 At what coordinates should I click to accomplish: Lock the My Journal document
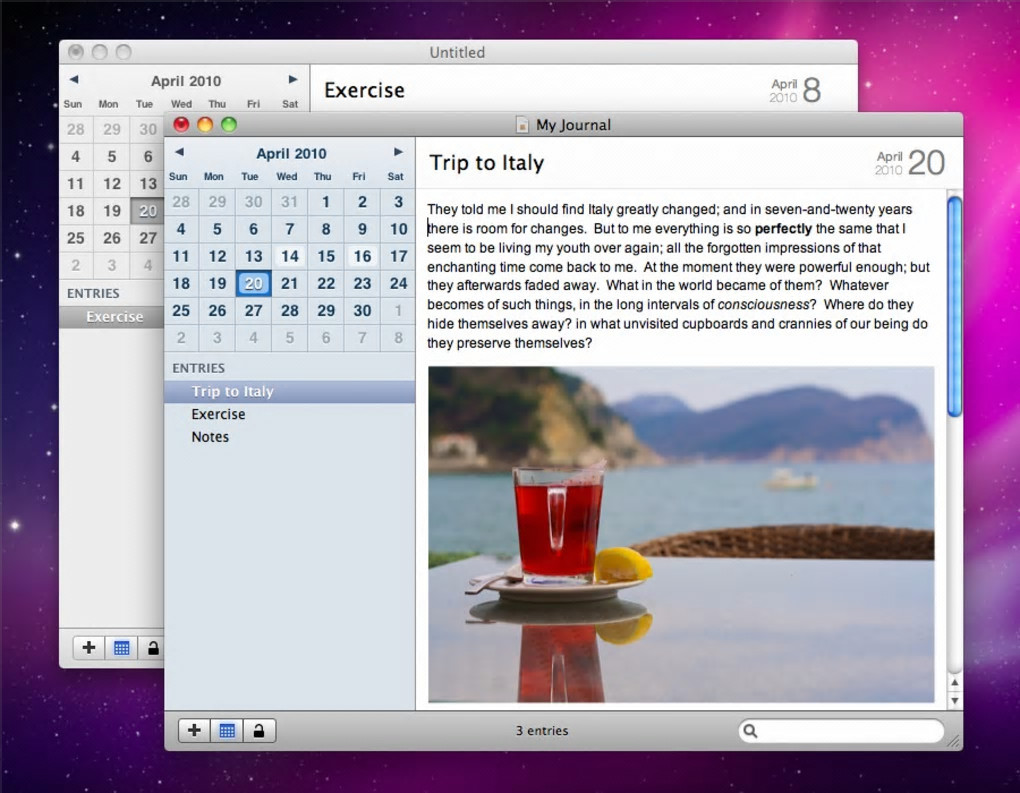pyautogui.click(x=259, y=731)
